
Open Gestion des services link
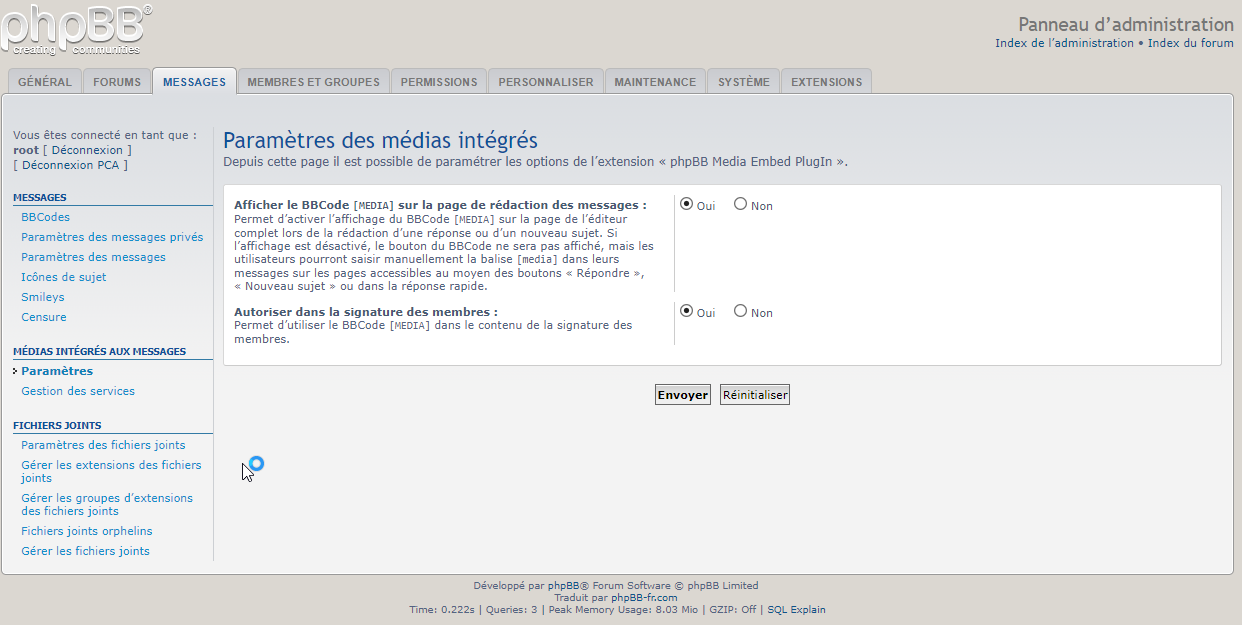pos(78,391)
